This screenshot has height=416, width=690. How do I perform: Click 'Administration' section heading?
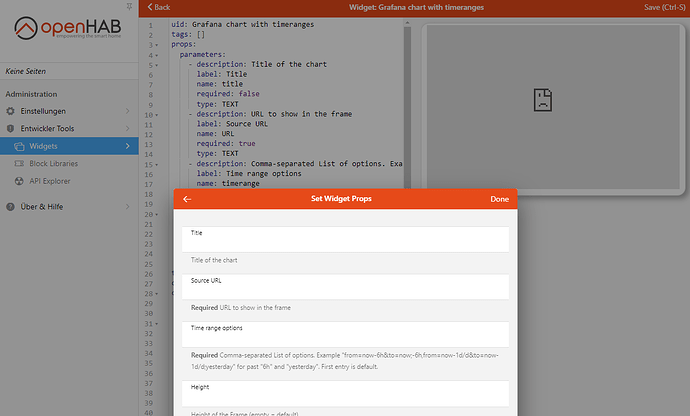(x=31, y=94)
